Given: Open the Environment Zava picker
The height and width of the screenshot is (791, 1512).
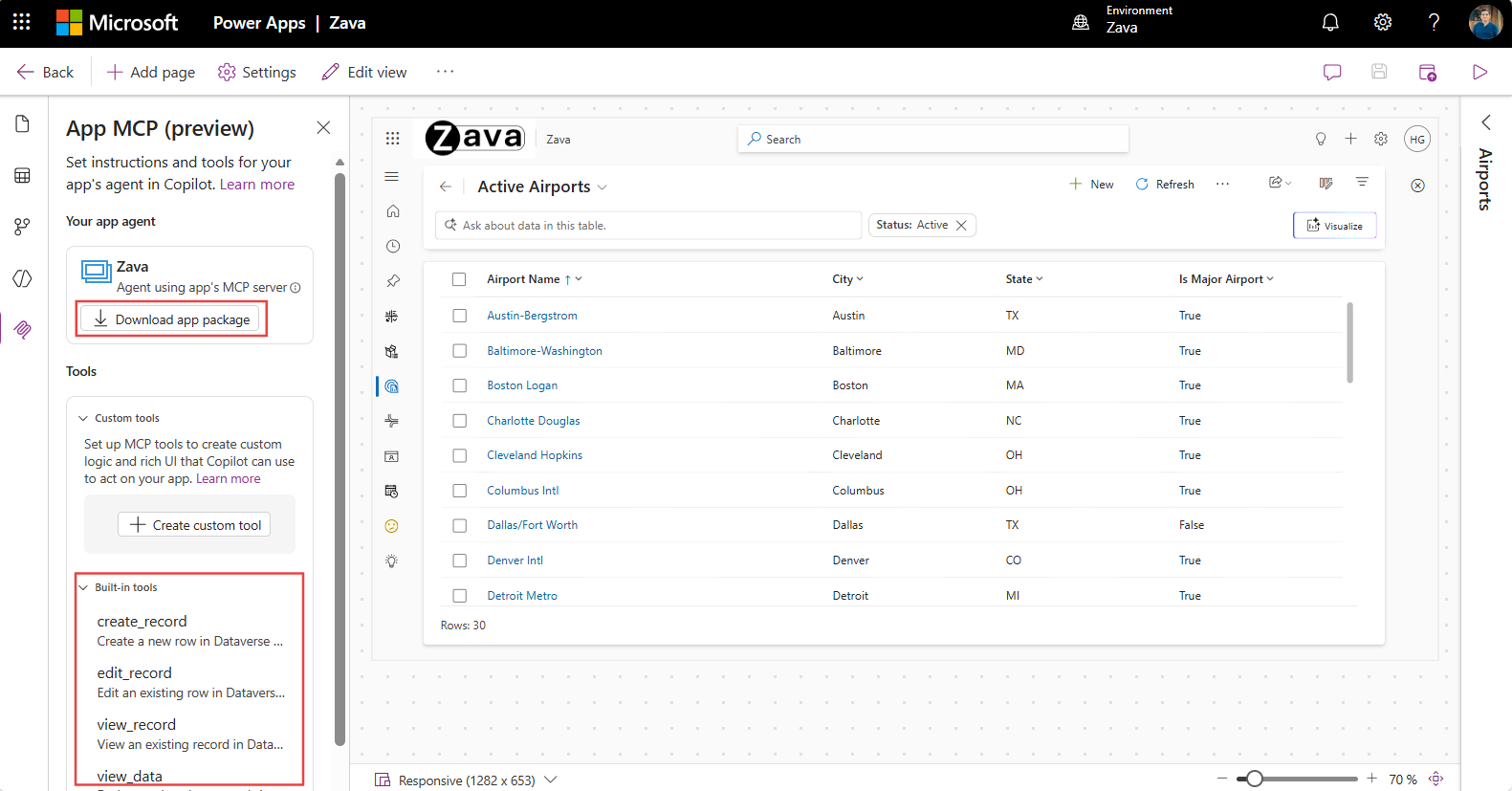Looking at the screenshot, I should point(1123,20).
